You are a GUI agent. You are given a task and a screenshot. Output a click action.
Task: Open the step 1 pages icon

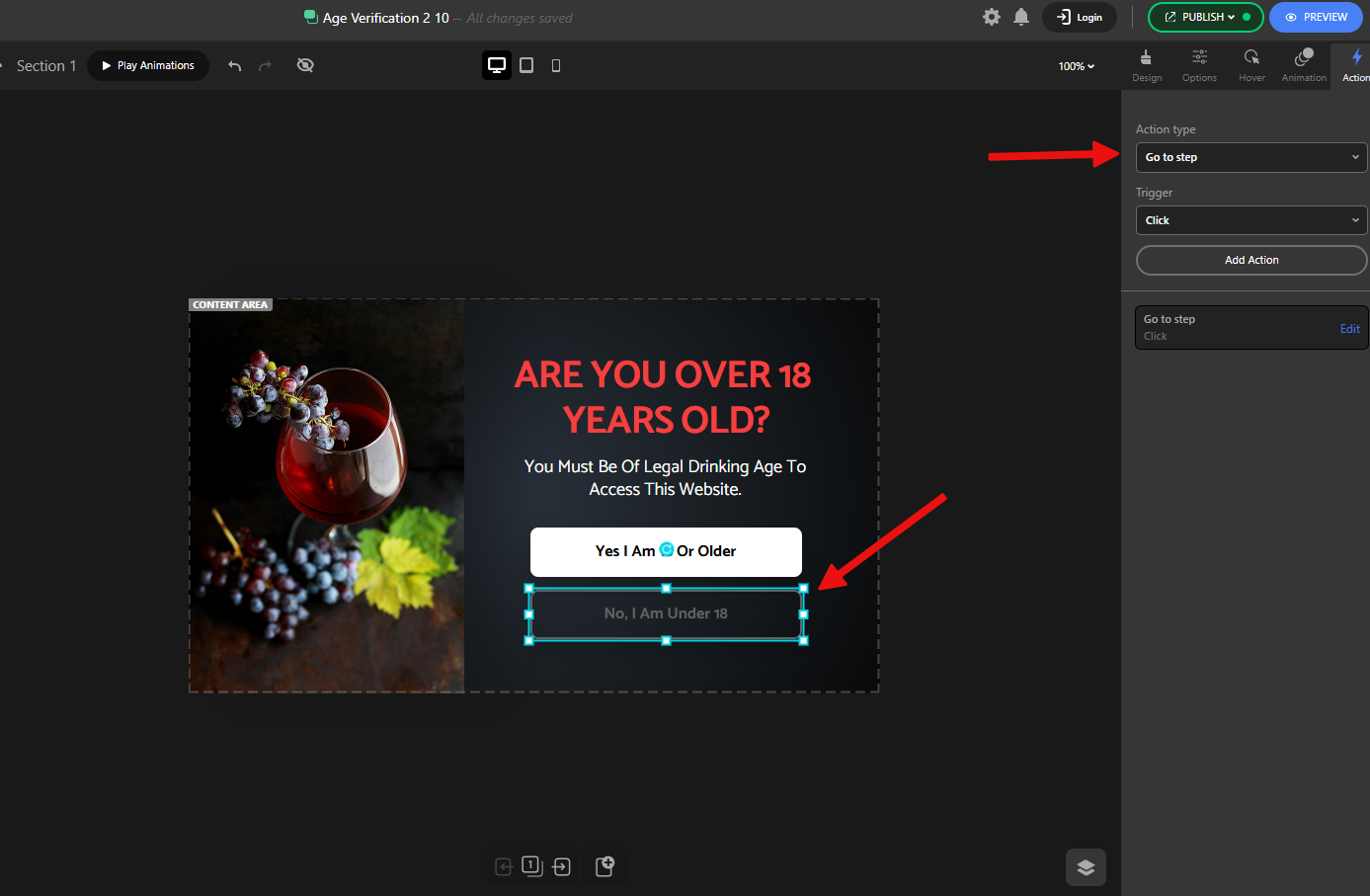[531, 866]
